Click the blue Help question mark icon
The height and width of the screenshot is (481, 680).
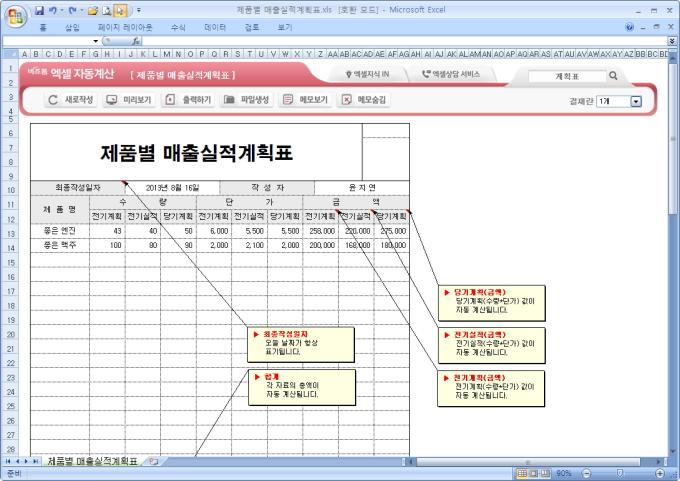(630, 27)
